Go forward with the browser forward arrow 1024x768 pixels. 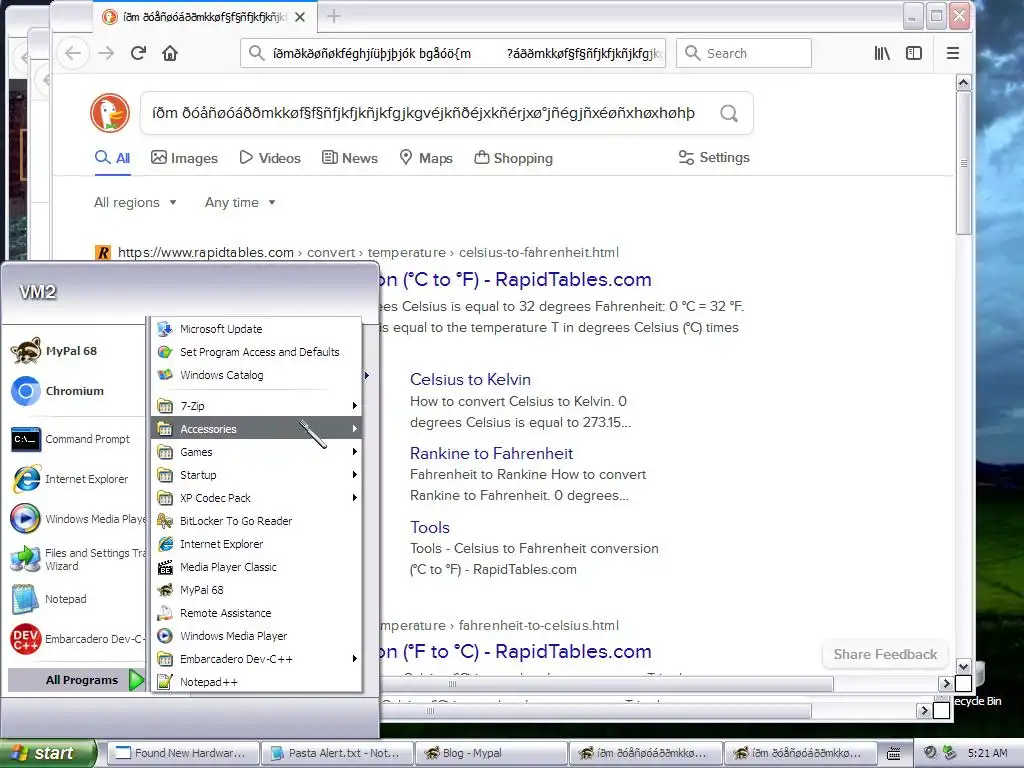coord(106,53)
